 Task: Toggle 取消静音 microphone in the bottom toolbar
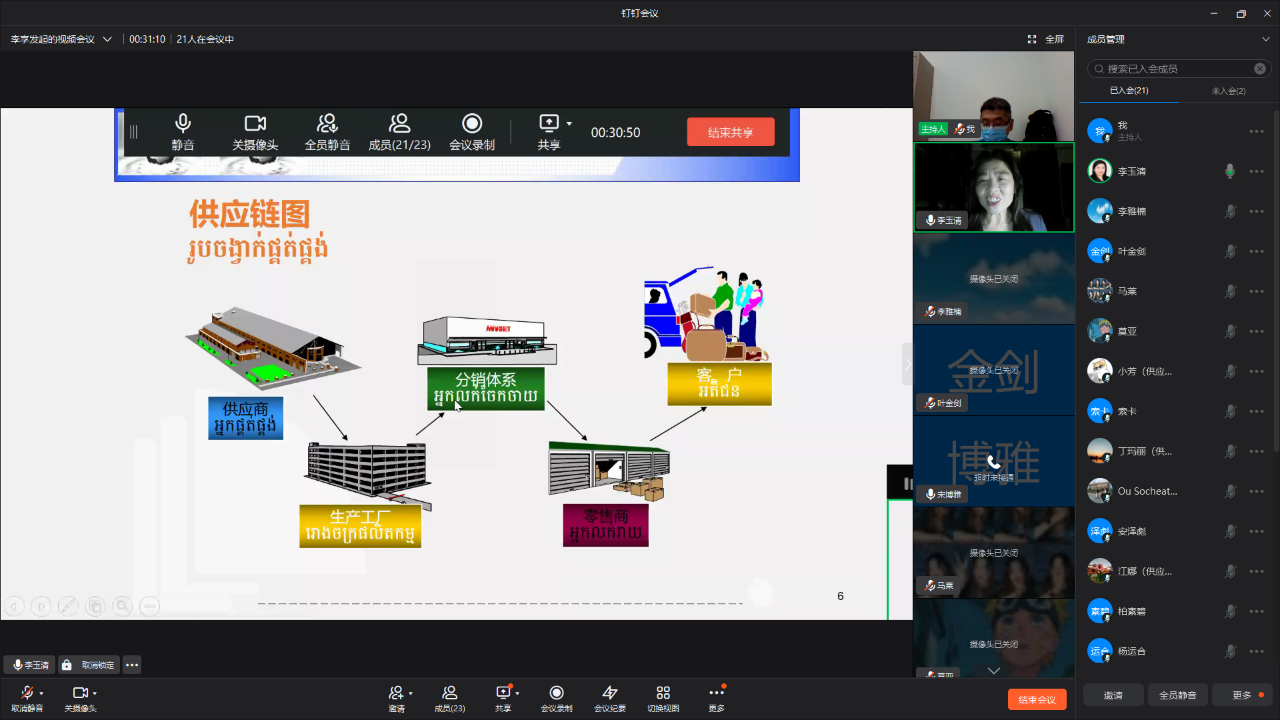tap(26, 693)
